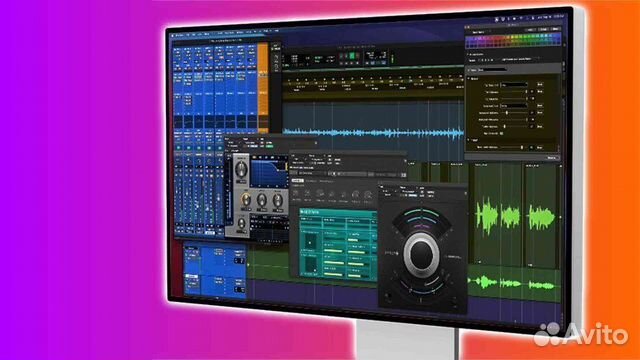
Task: Turn the large center dial in the dark plugin
Action: (x=421, y=255)
